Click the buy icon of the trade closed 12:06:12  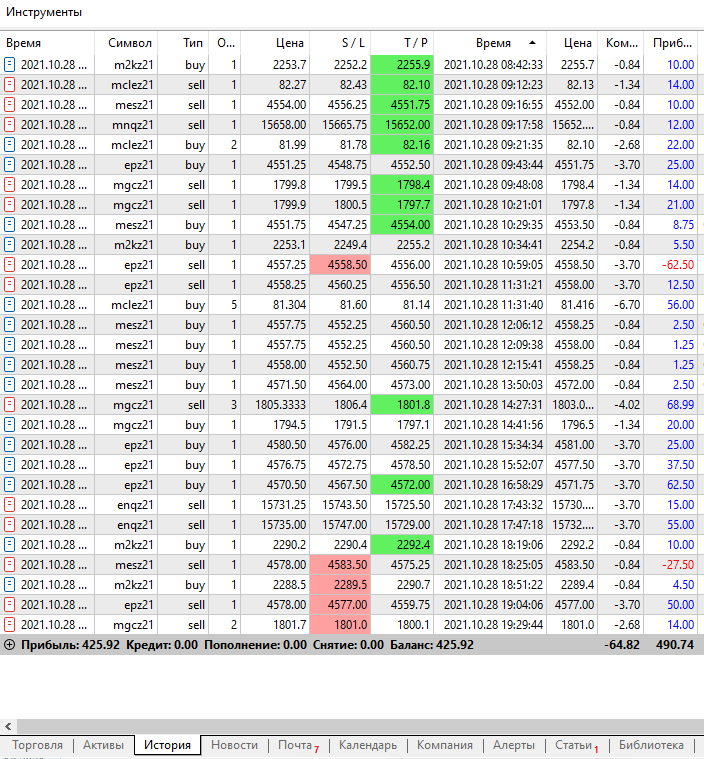pyautogui.click(x=9, y=325)
